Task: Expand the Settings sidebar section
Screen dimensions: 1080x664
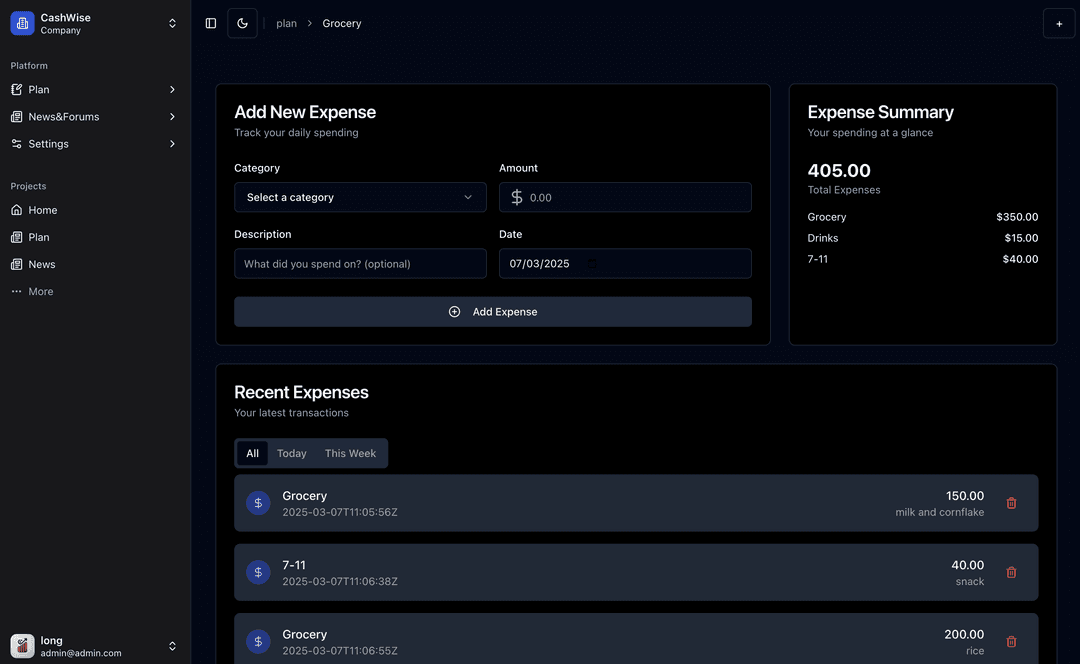Action: (x=95, y=143)
